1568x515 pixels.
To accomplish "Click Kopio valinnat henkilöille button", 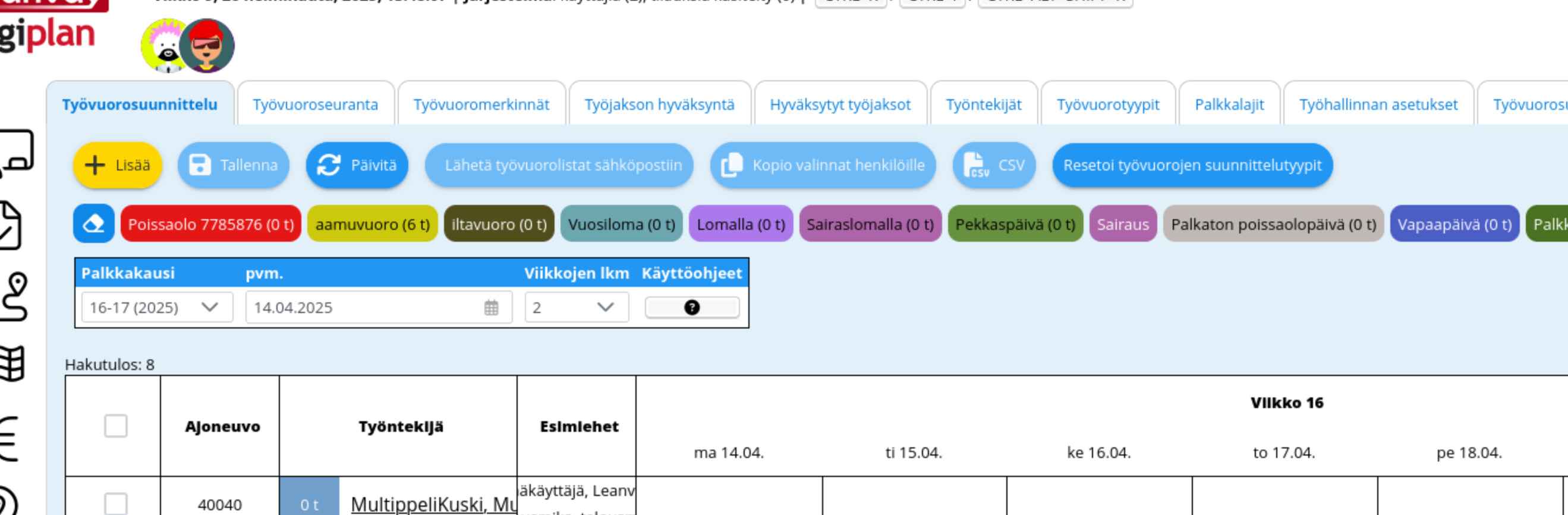I will 823,165.
